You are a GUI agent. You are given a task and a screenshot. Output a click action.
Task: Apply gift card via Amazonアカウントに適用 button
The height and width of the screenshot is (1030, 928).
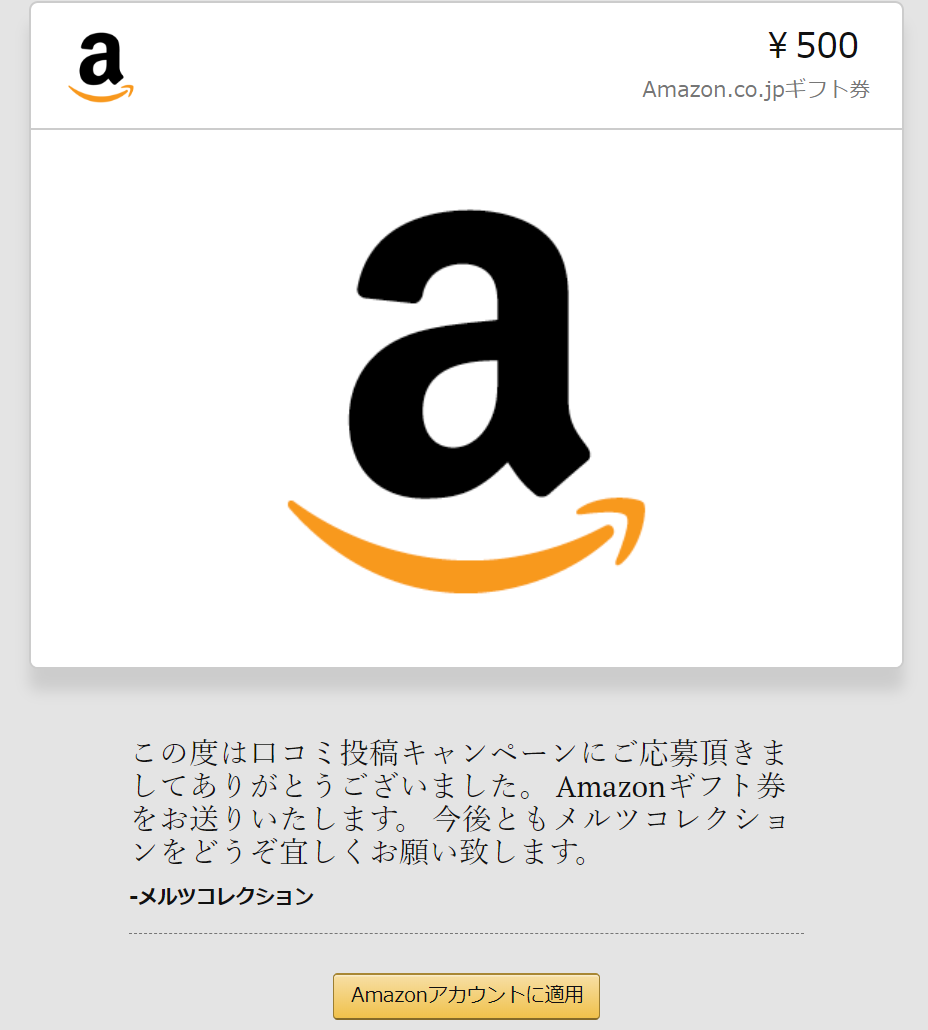pyautogui.click(x=466, y=996)
